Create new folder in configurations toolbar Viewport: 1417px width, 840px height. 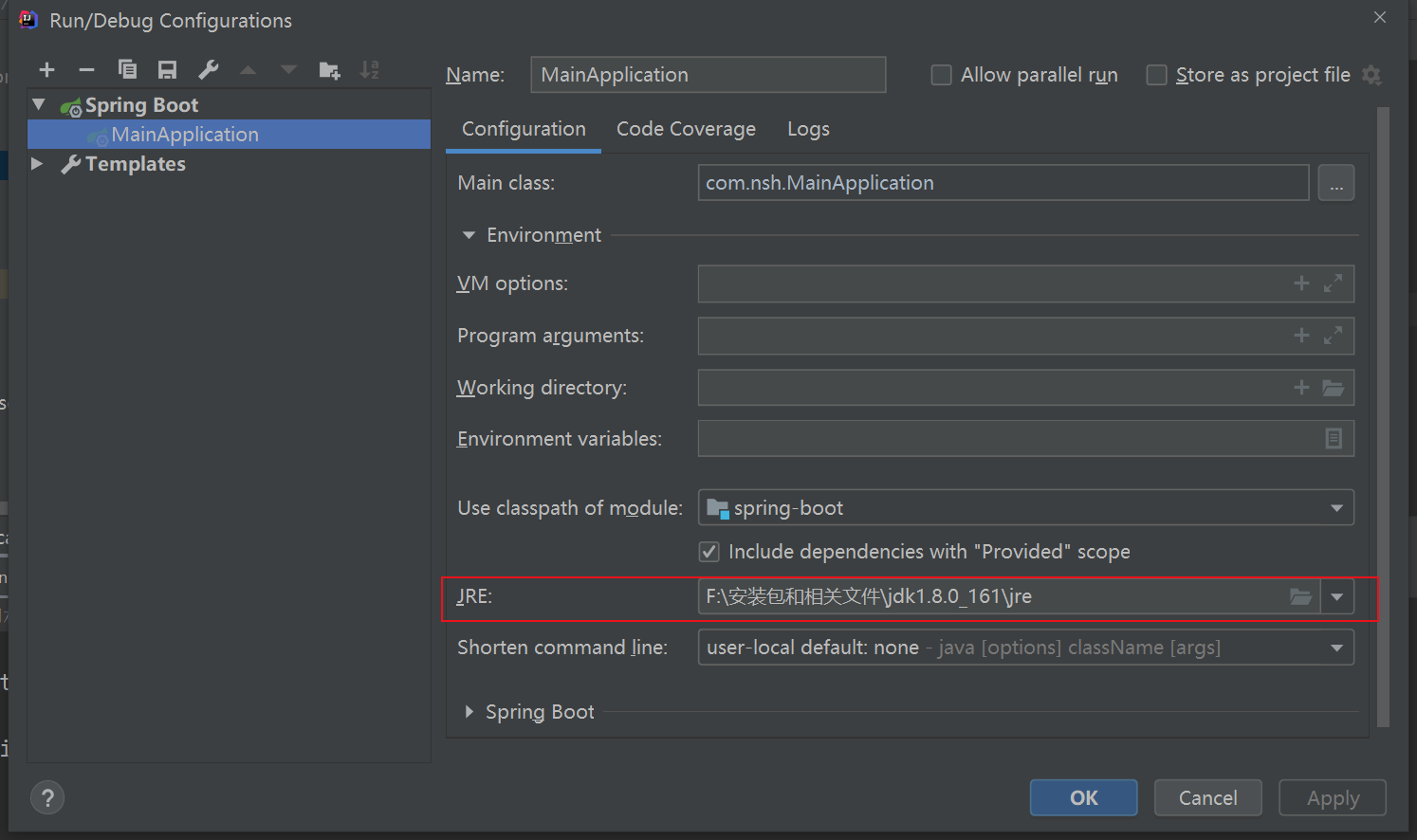[x=329, y=70]
